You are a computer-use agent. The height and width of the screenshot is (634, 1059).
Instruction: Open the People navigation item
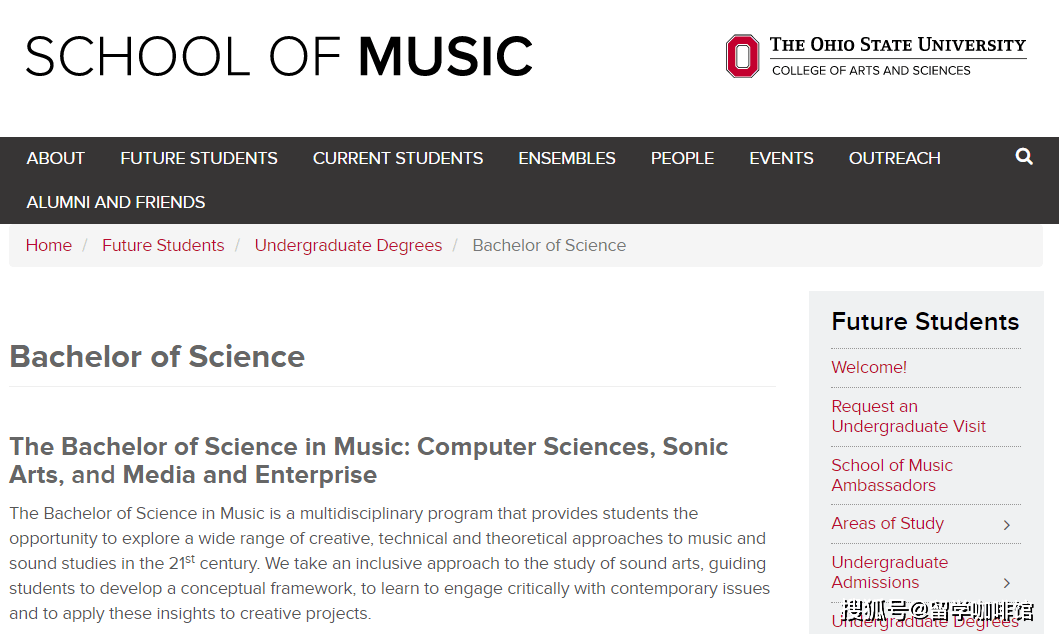click(682, 158)
